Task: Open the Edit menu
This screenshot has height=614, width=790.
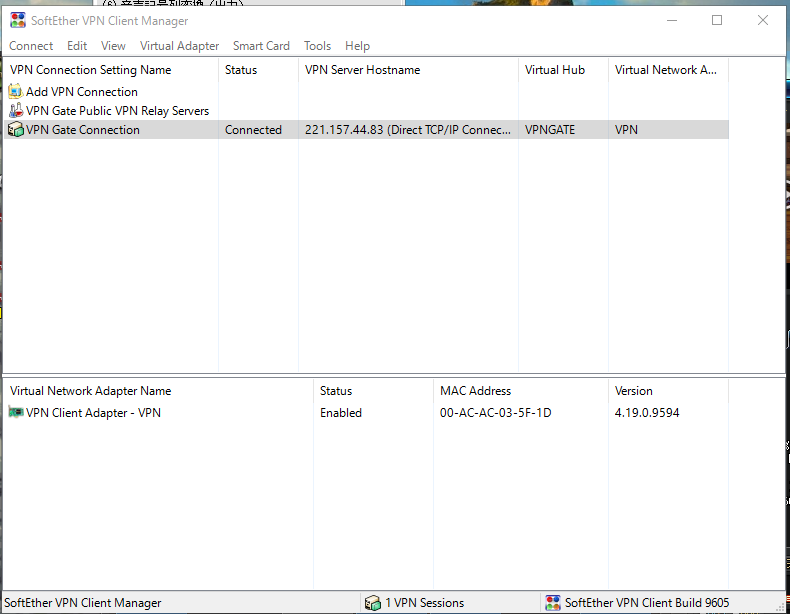Action: click(x=77, y=46)
